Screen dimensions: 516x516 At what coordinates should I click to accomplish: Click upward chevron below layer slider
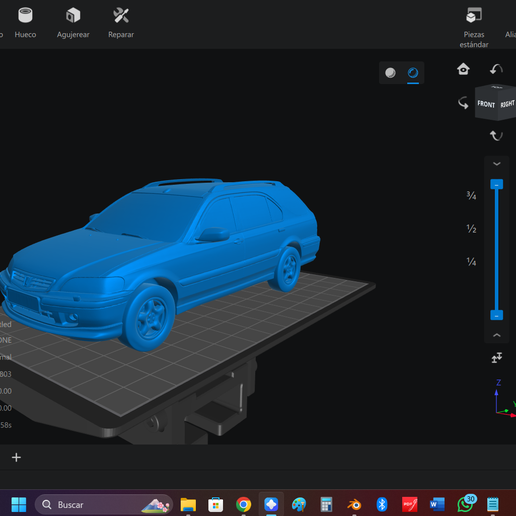click(497, 335)
